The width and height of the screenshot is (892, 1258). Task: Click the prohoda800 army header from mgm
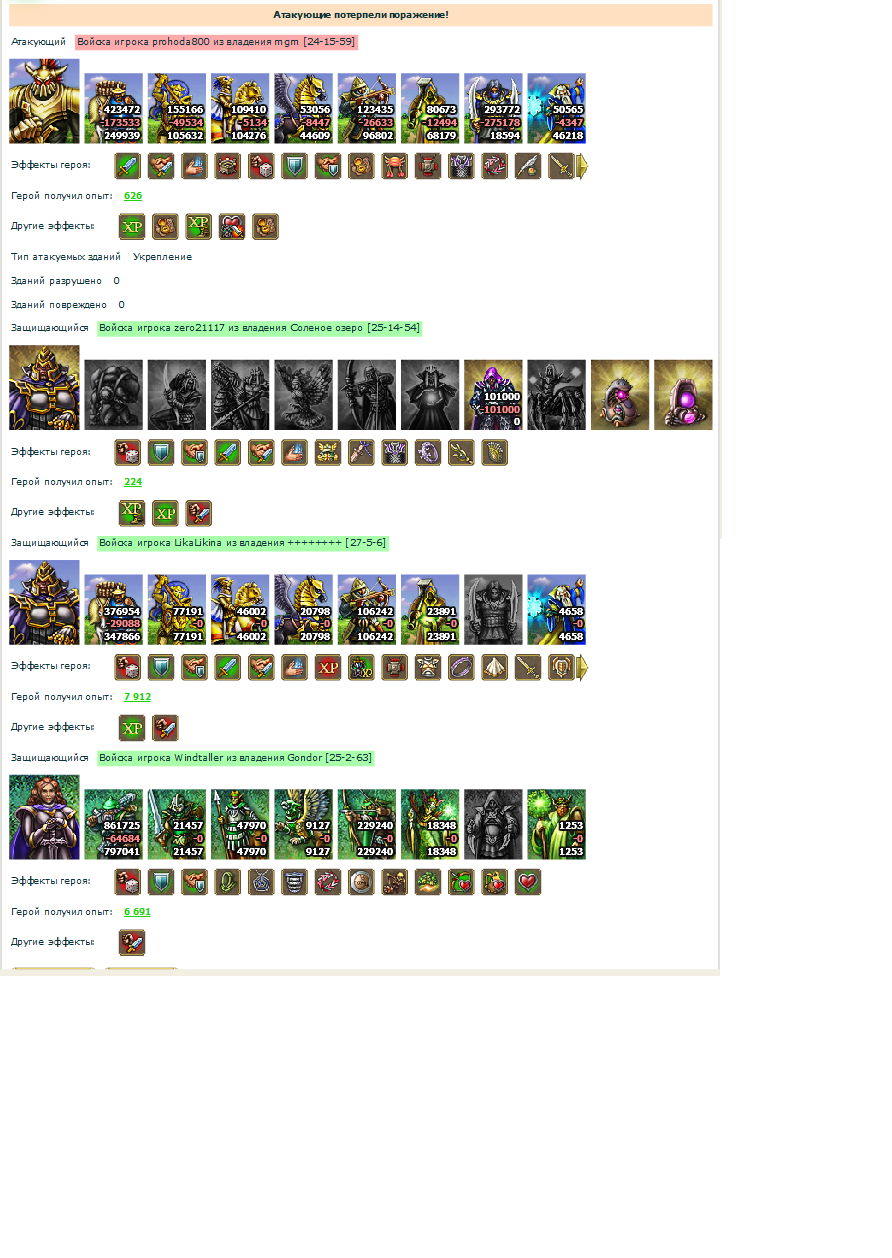(x=216, y=42)
